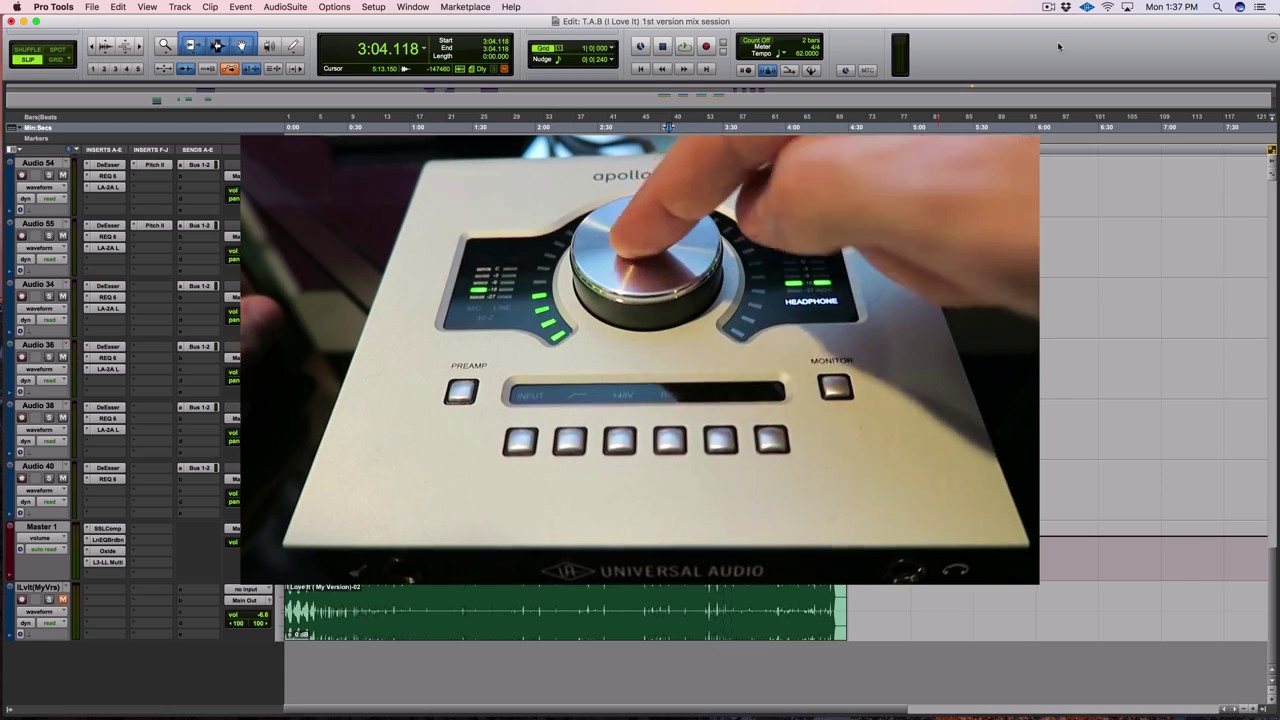Click zoom preset 3

(115, 69)
